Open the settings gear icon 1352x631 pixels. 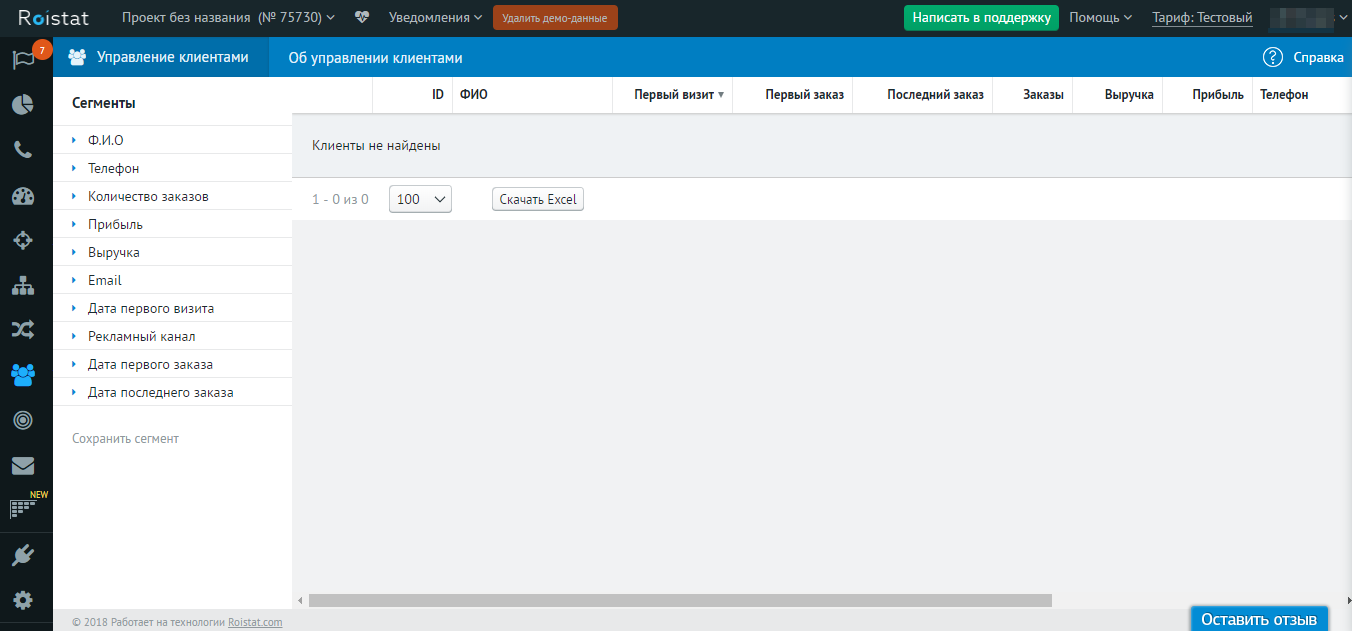(x=23, y=600)
